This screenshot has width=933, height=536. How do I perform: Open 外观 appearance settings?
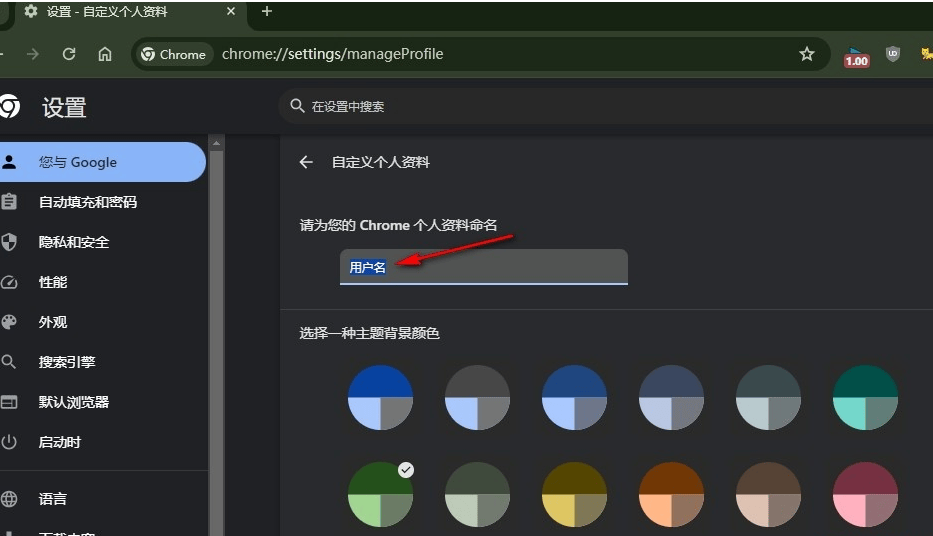click(x=53, y=322)
